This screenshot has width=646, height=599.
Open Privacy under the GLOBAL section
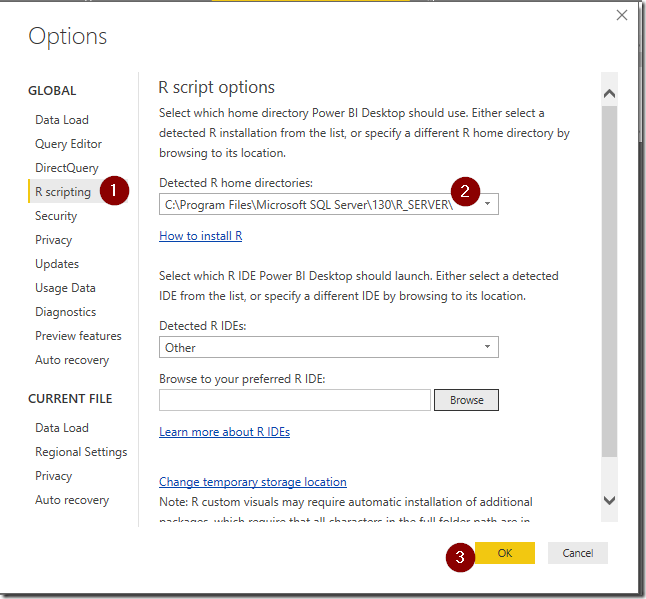pyautogui.click(x=54, y=240)
